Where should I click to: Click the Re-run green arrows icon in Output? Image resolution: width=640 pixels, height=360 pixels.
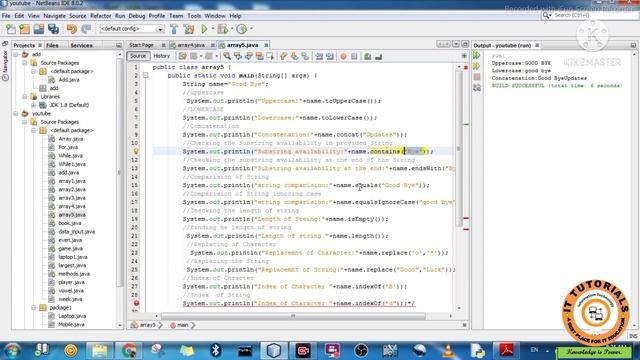coord(477,56)
